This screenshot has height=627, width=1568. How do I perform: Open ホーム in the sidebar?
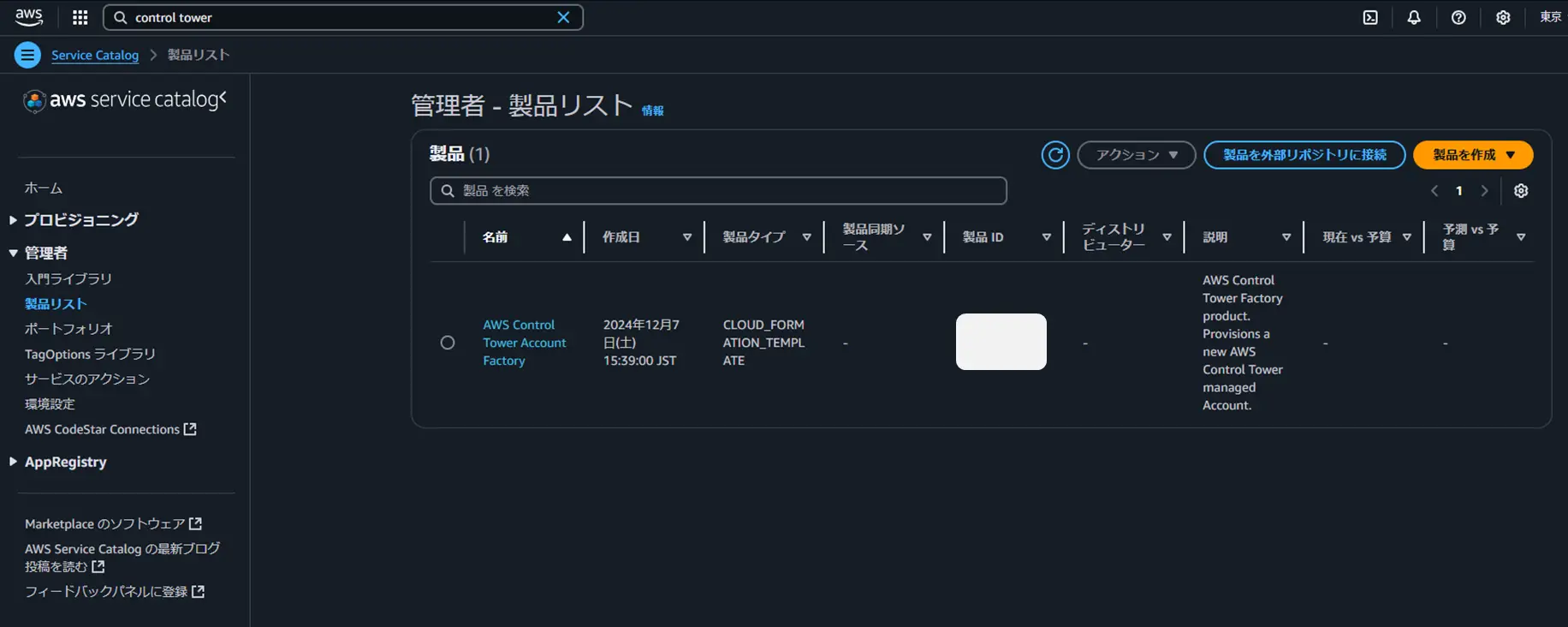pyautogui.click(x=44, y=188)
